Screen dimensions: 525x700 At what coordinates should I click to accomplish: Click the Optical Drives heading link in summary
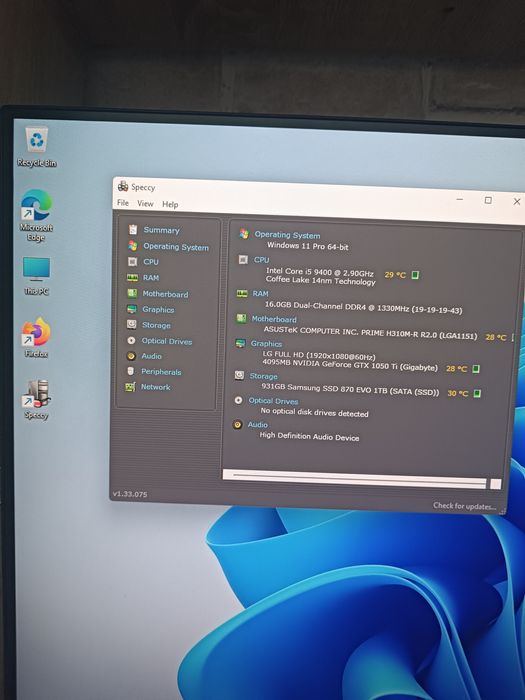[273, 401]
